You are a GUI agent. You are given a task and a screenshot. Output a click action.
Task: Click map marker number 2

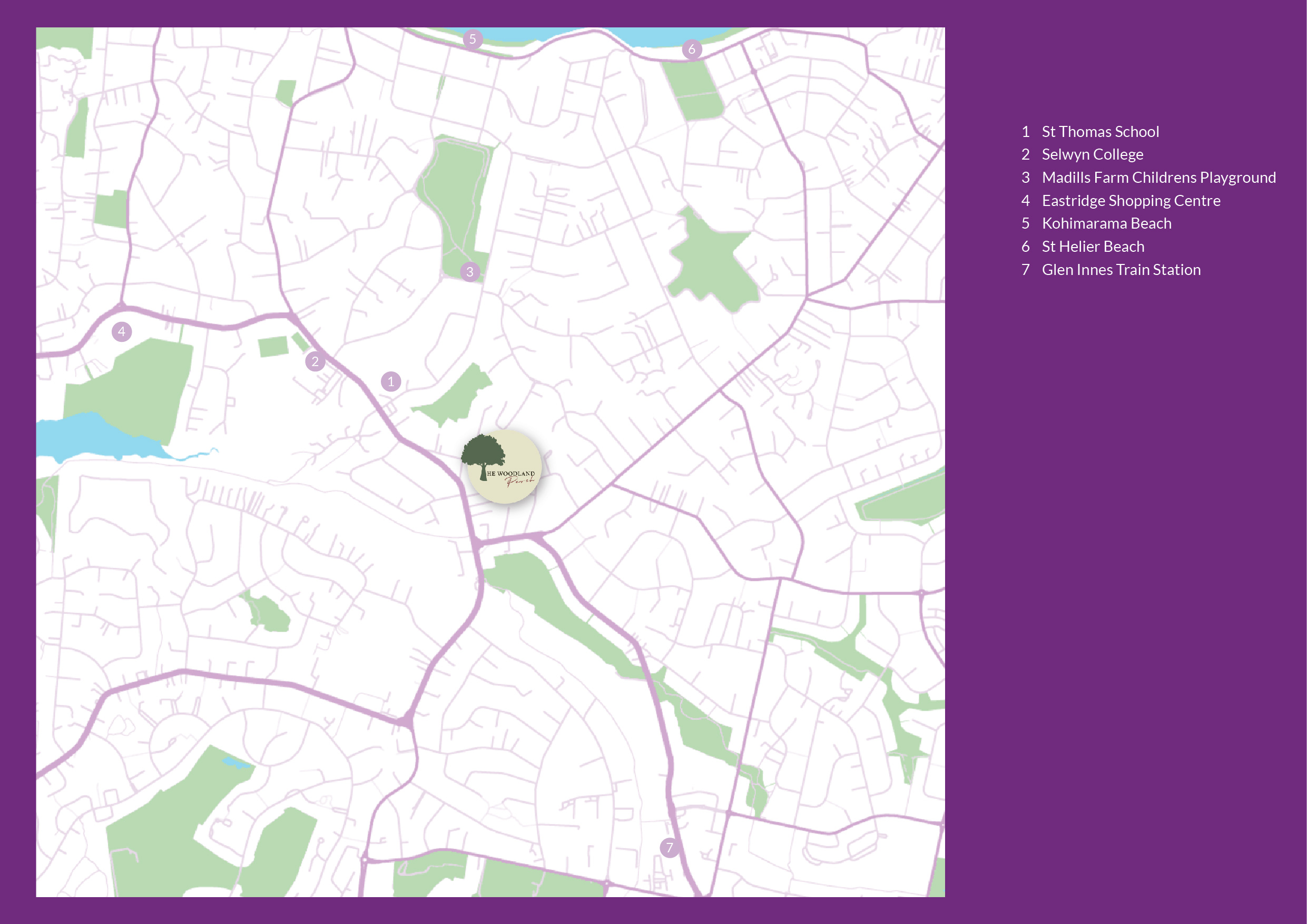315,361
